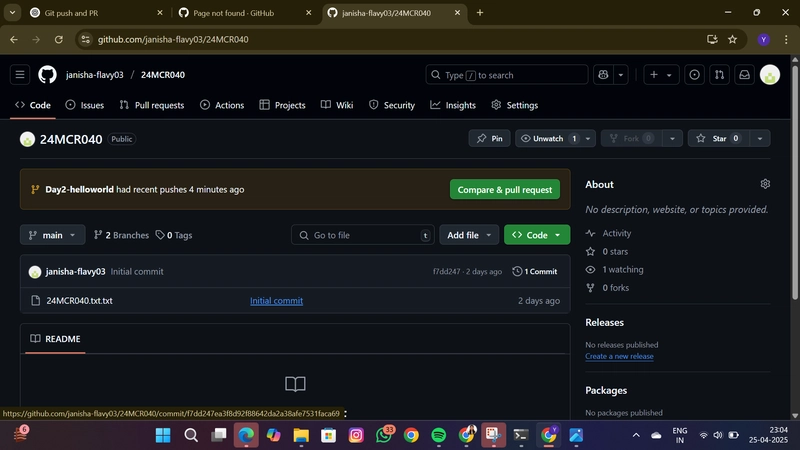Switch to the Actions tab
Image resolution: width=800 pixels, height=450 pixels.
coord(222,105)
